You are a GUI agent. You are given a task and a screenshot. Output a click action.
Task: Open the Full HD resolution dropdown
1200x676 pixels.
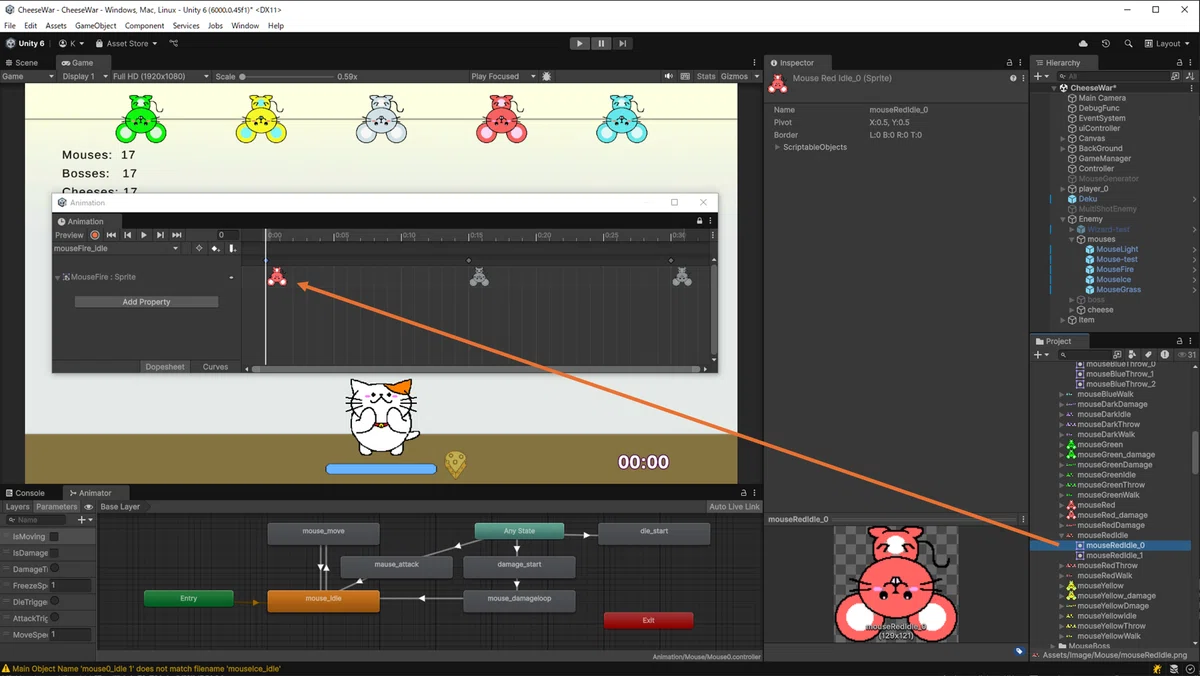160,76
